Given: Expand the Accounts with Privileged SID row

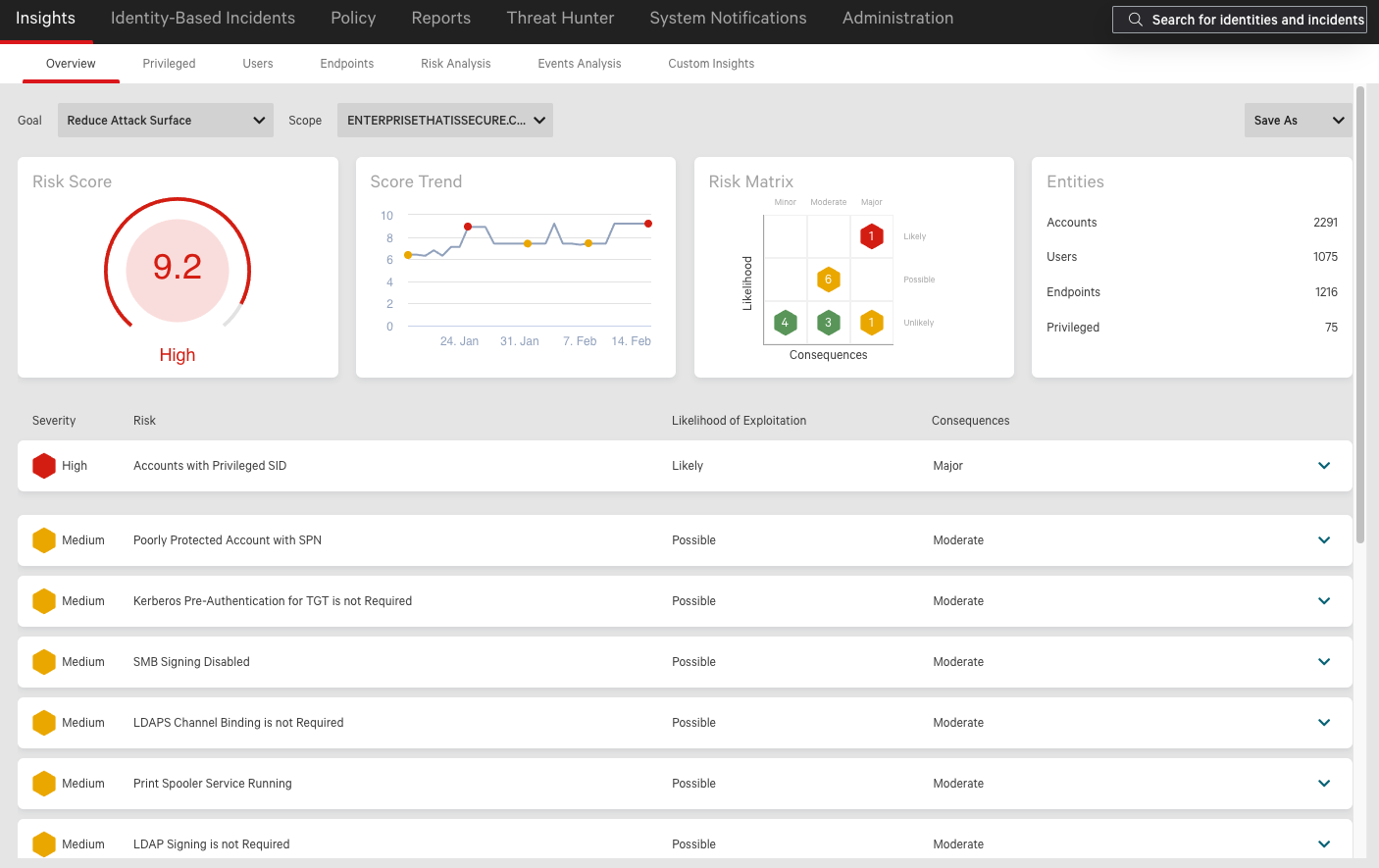Looking at the screenshot, I should click(x=1324, y=466).
